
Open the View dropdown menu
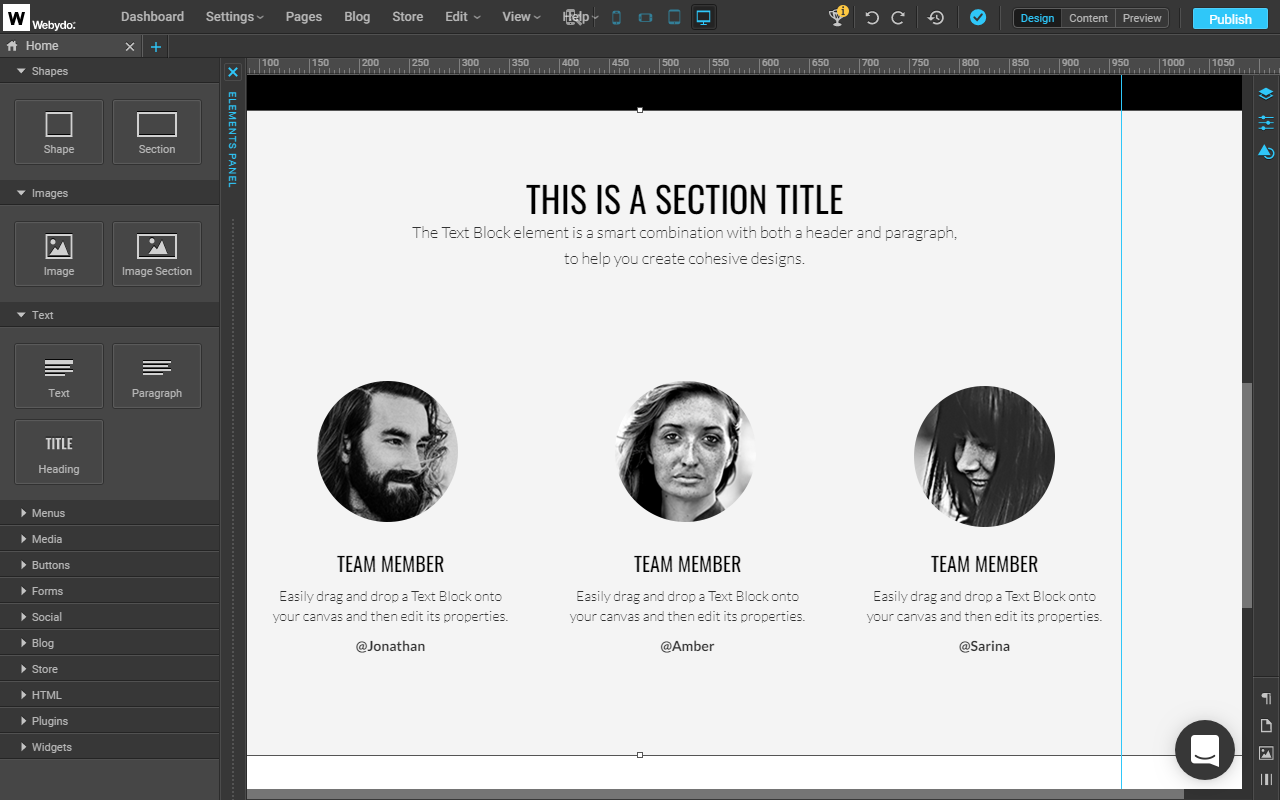coord(521,17)
